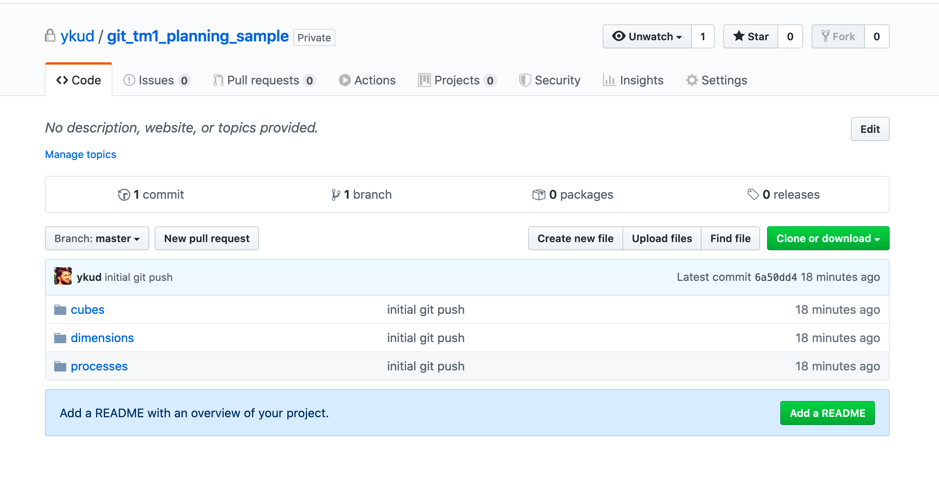This screenshot has width=939, height=477.
Task: Click the watchers count 1
Action: click(x=702, y=37)
